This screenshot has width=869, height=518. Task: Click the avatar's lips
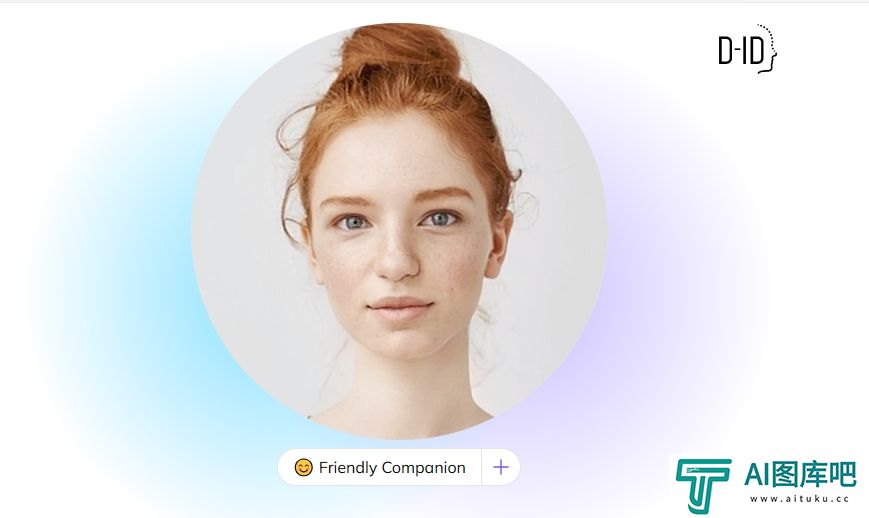pyautogui.click(x=400, y=307)
